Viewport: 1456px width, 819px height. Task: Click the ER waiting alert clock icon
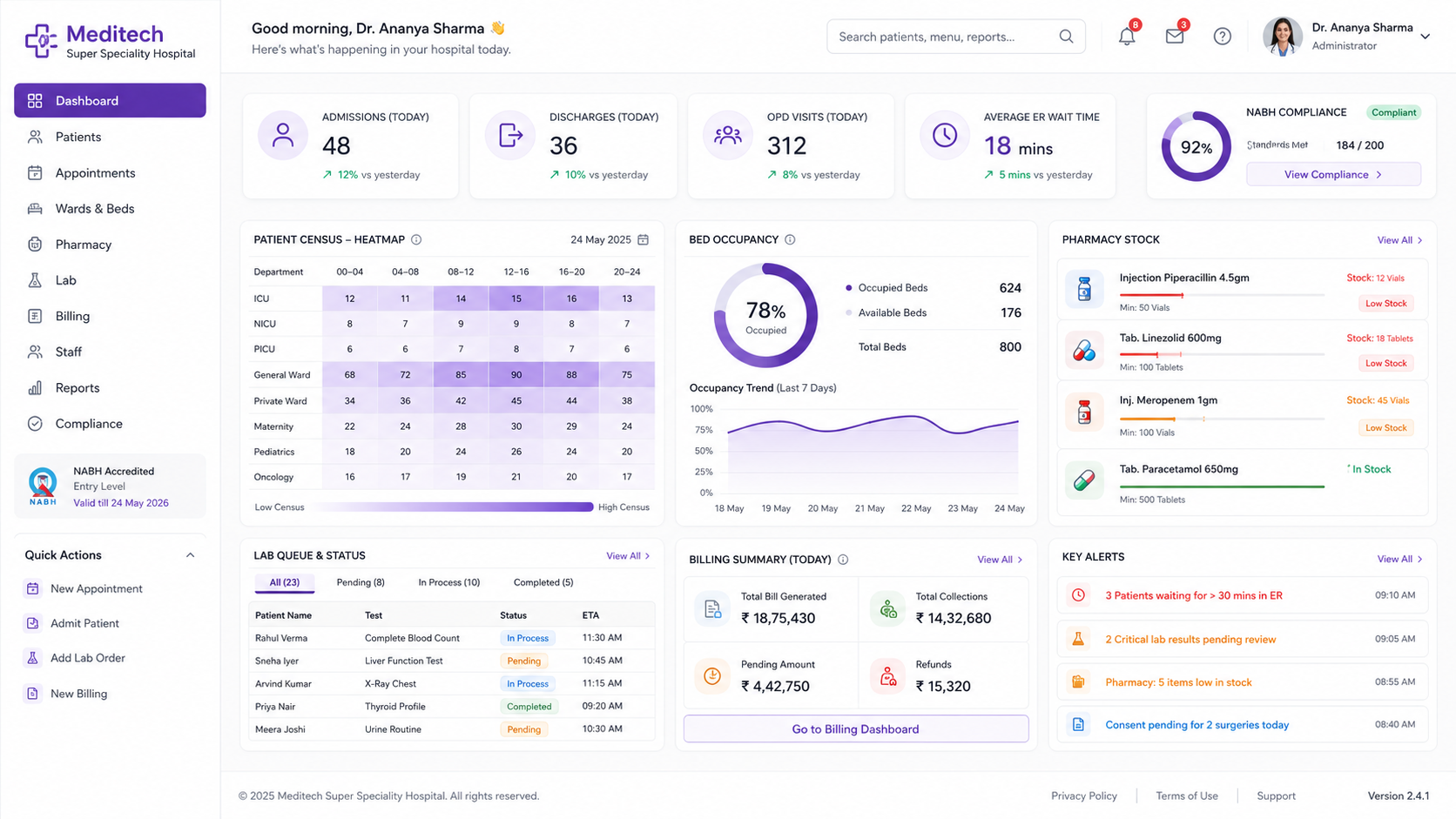pos(1078,595)
